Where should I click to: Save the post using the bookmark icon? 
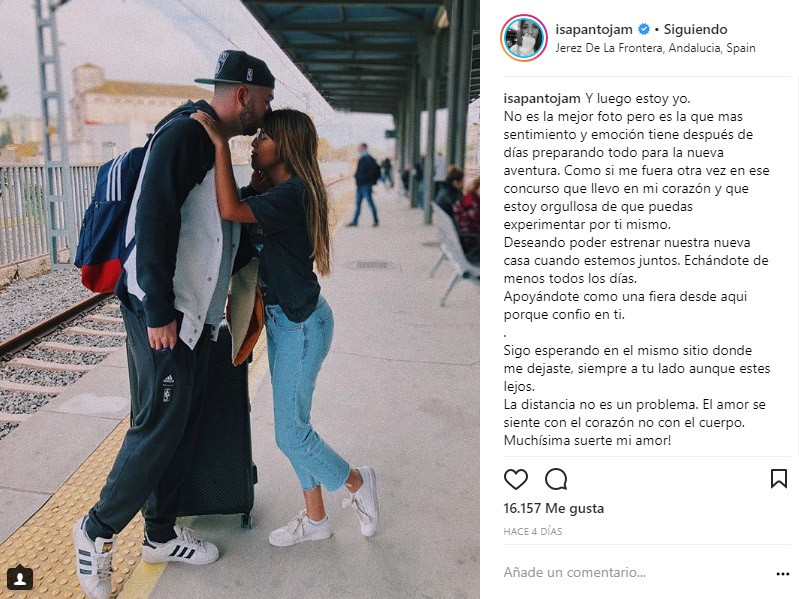coord(779,479)
